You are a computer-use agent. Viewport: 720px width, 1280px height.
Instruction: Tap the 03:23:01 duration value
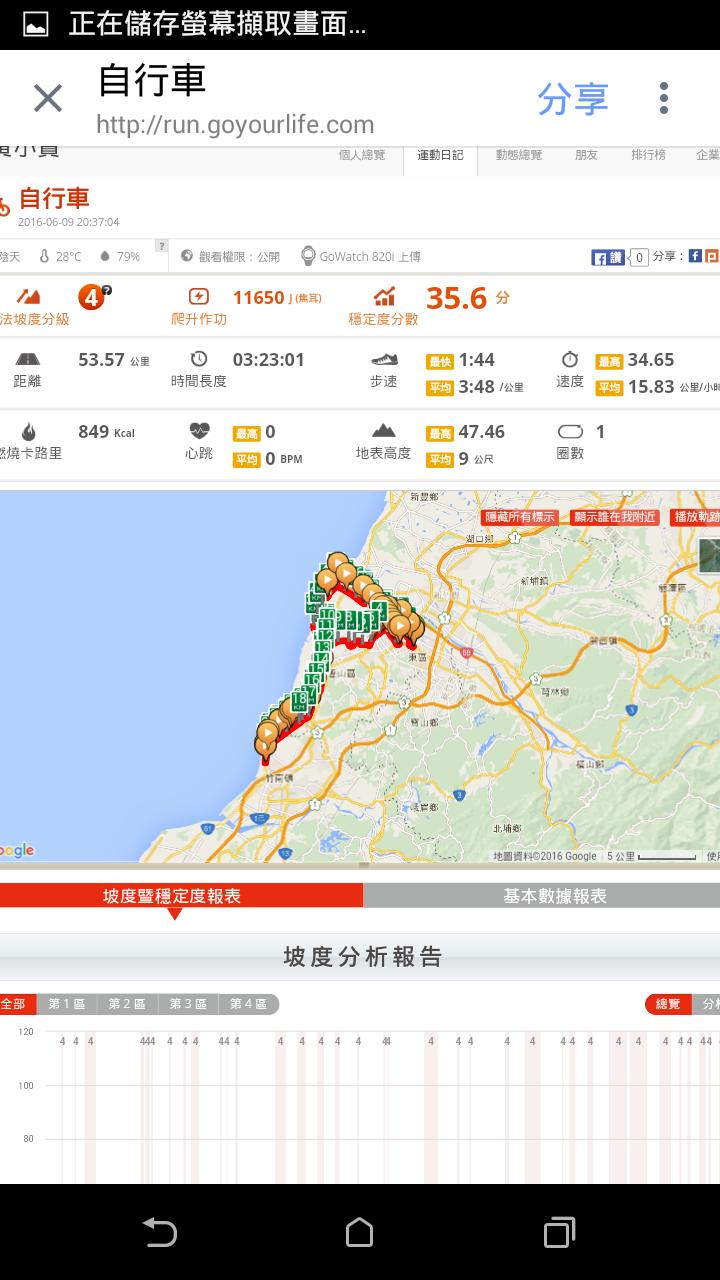pyautogui.click(x=269, y=360)
